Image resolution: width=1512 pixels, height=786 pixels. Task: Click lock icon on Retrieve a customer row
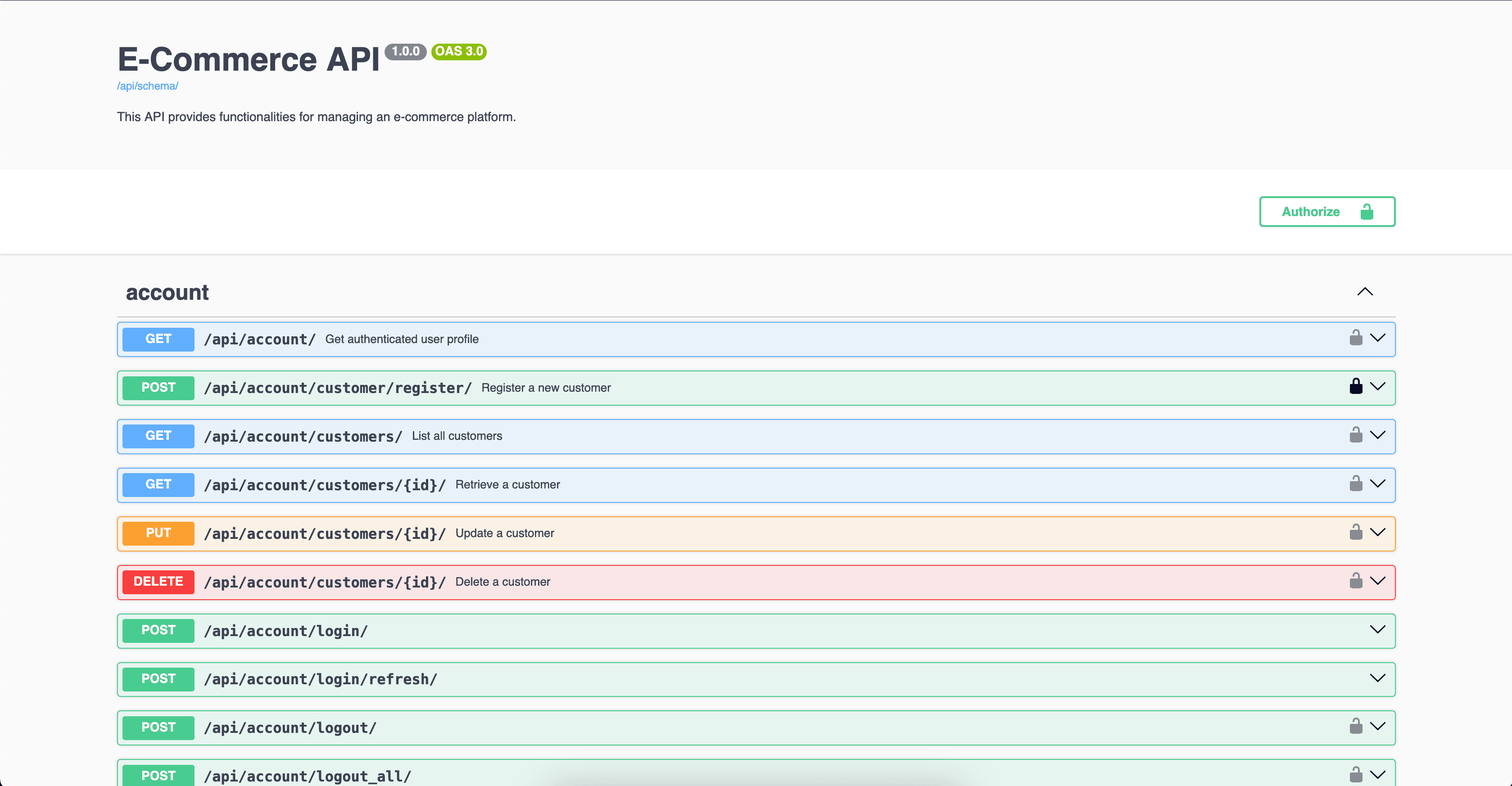click(x=1355, y=483)
